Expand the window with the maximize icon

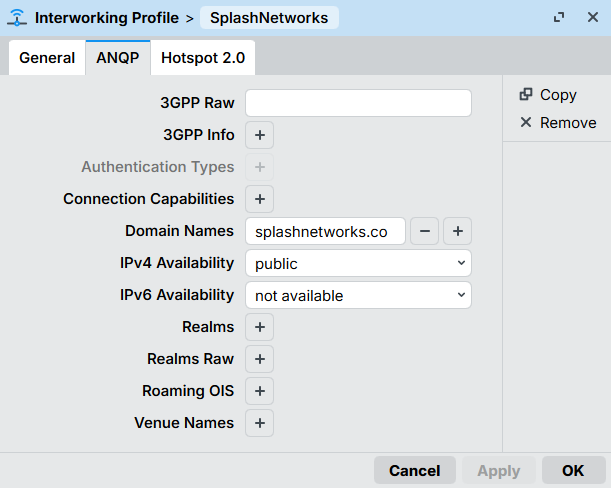(x=560, y=18)
